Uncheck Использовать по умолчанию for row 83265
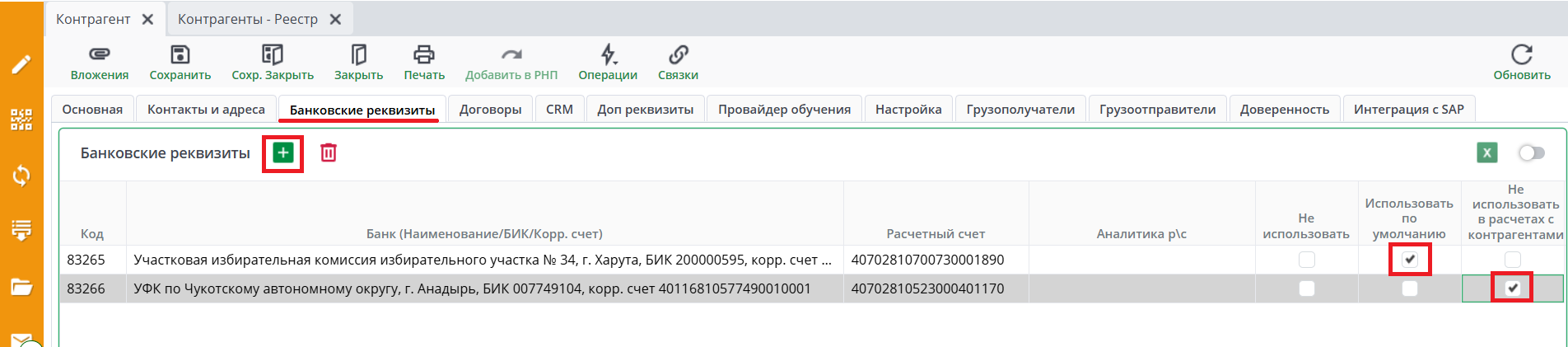Screen dimensions: 1568x347 click(x=1410, y=260)
